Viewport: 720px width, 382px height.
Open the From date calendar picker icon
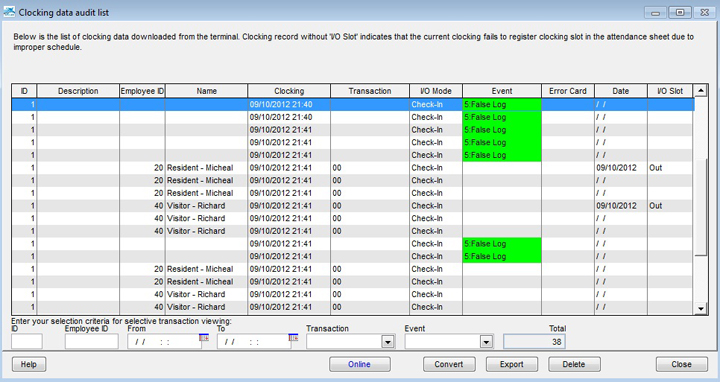click(203, 337)
